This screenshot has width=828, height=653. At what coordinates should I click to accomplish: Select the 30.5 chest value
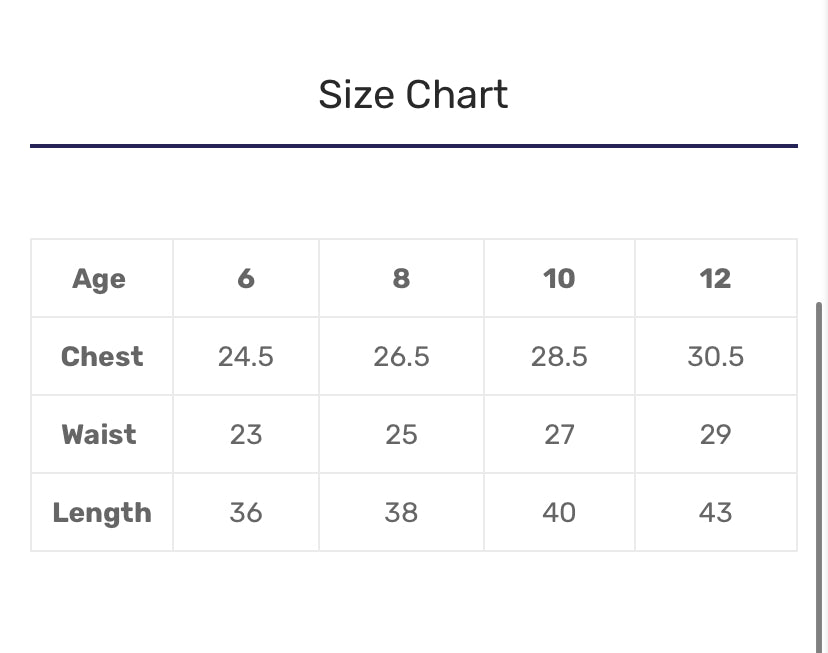pos(715,357)
